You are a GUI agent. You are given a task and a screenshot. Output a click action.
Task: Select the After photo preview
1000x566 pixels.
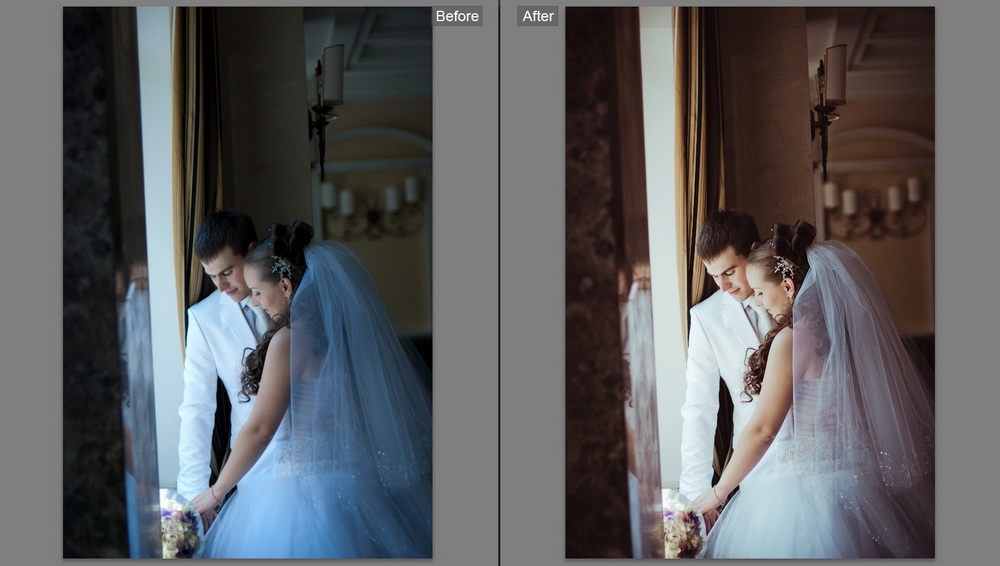750,283
